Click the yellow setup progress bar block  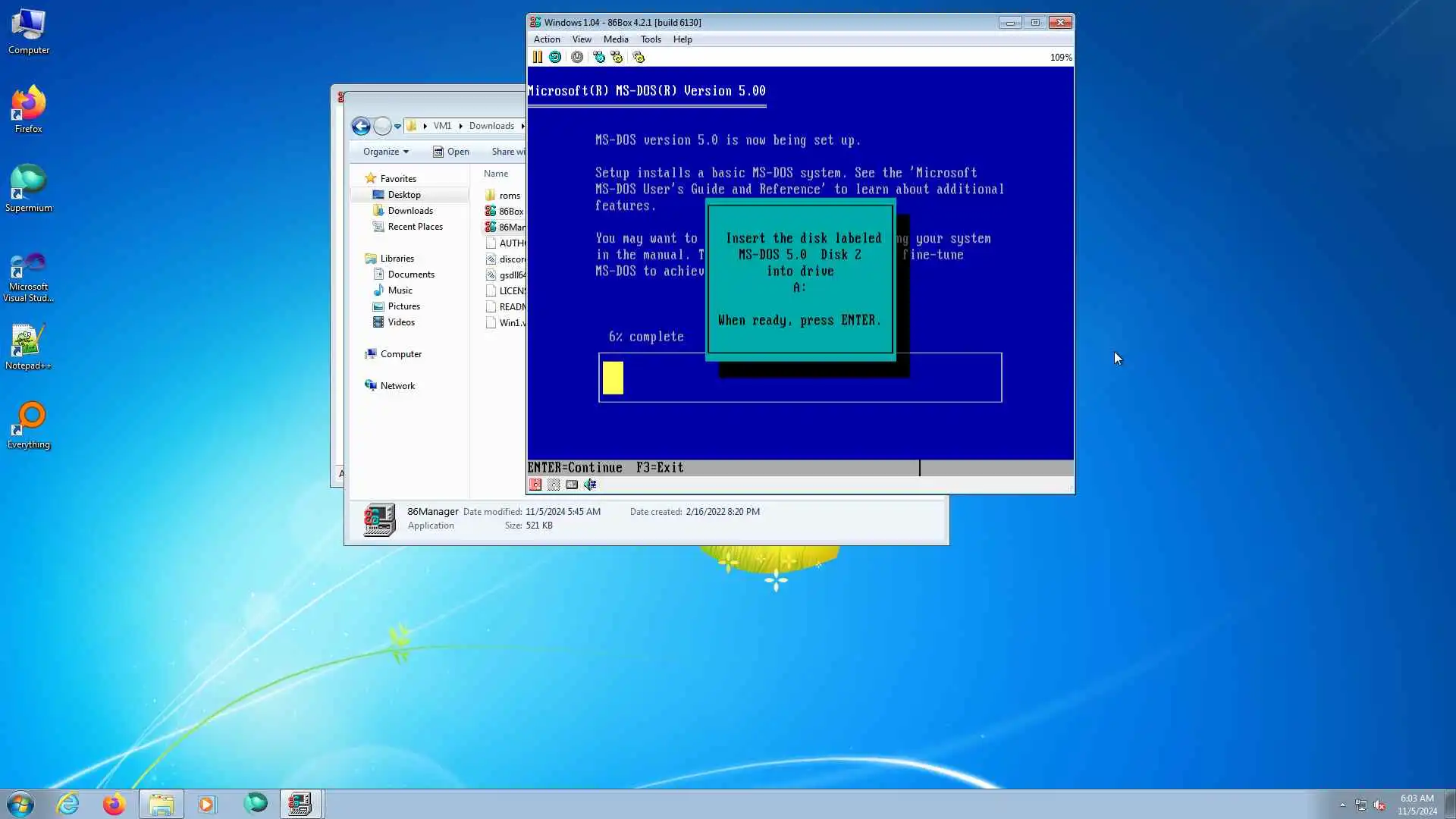point(613,378)
